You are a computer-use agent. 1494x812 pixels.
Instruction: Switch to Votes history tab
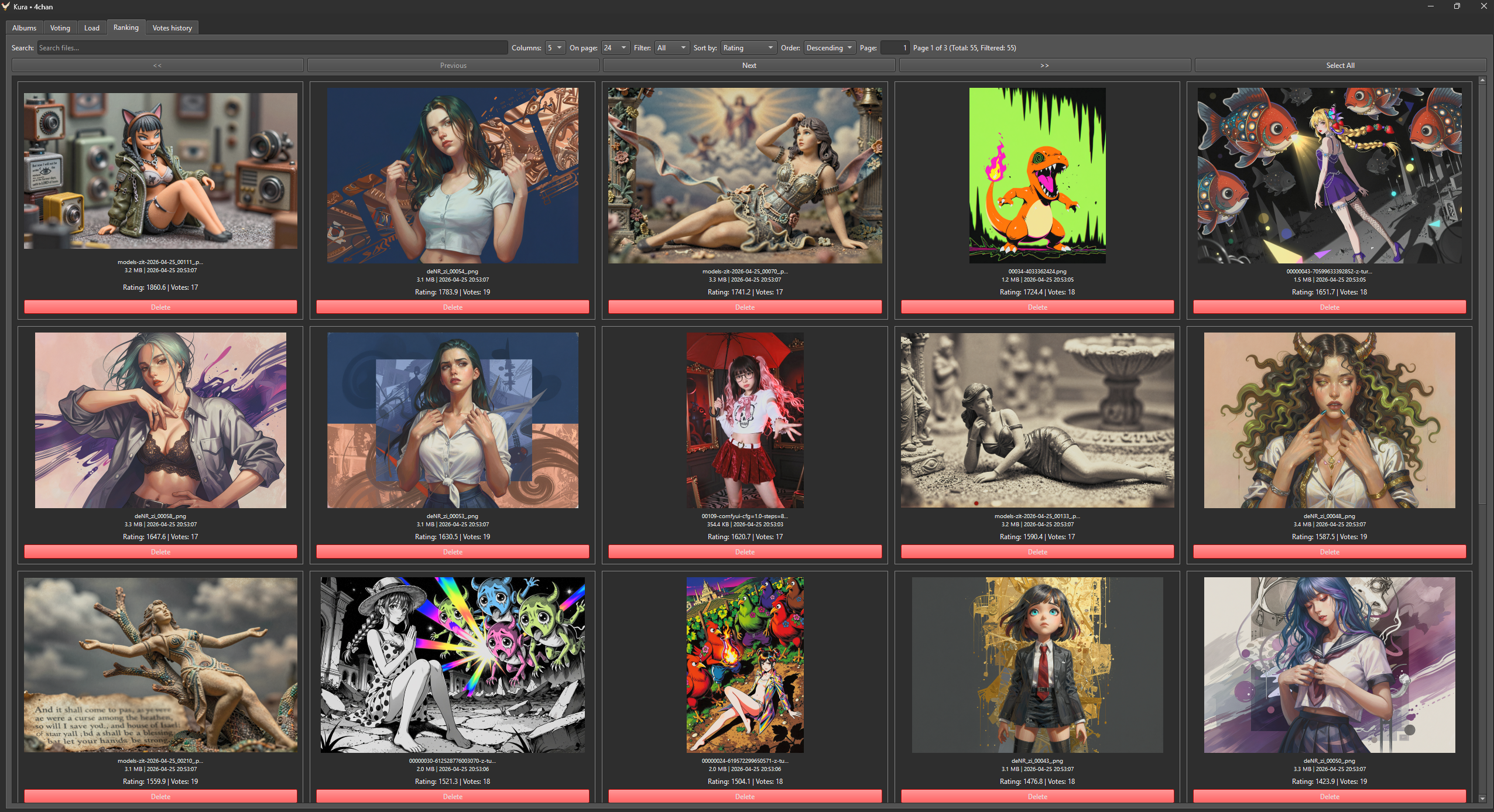point(172,28)
